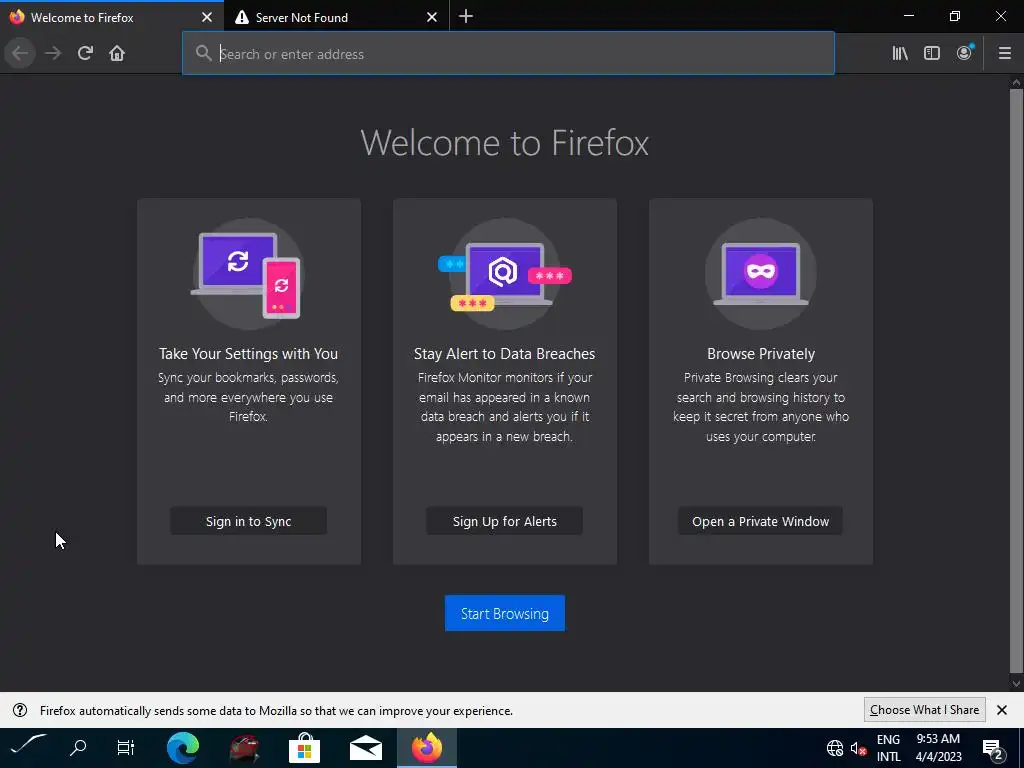This screenshot has height=768, width=1024.
Task: Switch to Welcome to Firefox tab
Action: tap(112, 18)
